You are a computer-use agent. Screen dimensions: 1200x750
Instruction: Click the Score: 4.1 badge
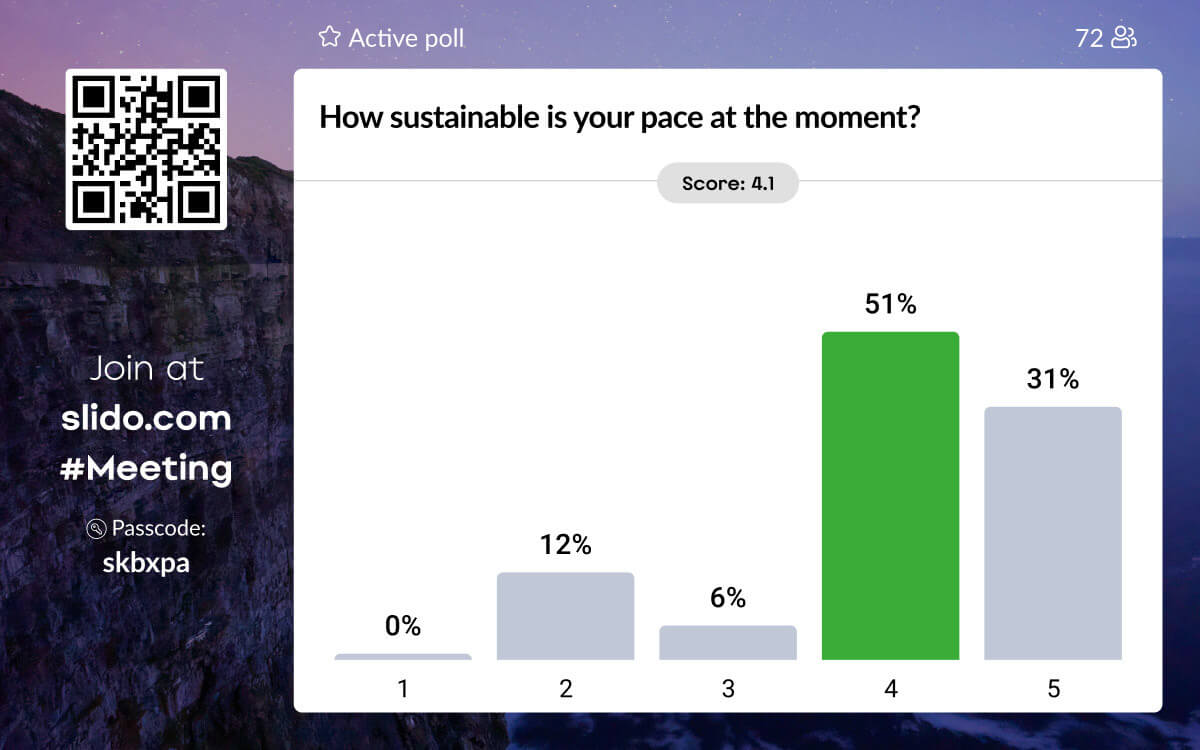[727, 183]
